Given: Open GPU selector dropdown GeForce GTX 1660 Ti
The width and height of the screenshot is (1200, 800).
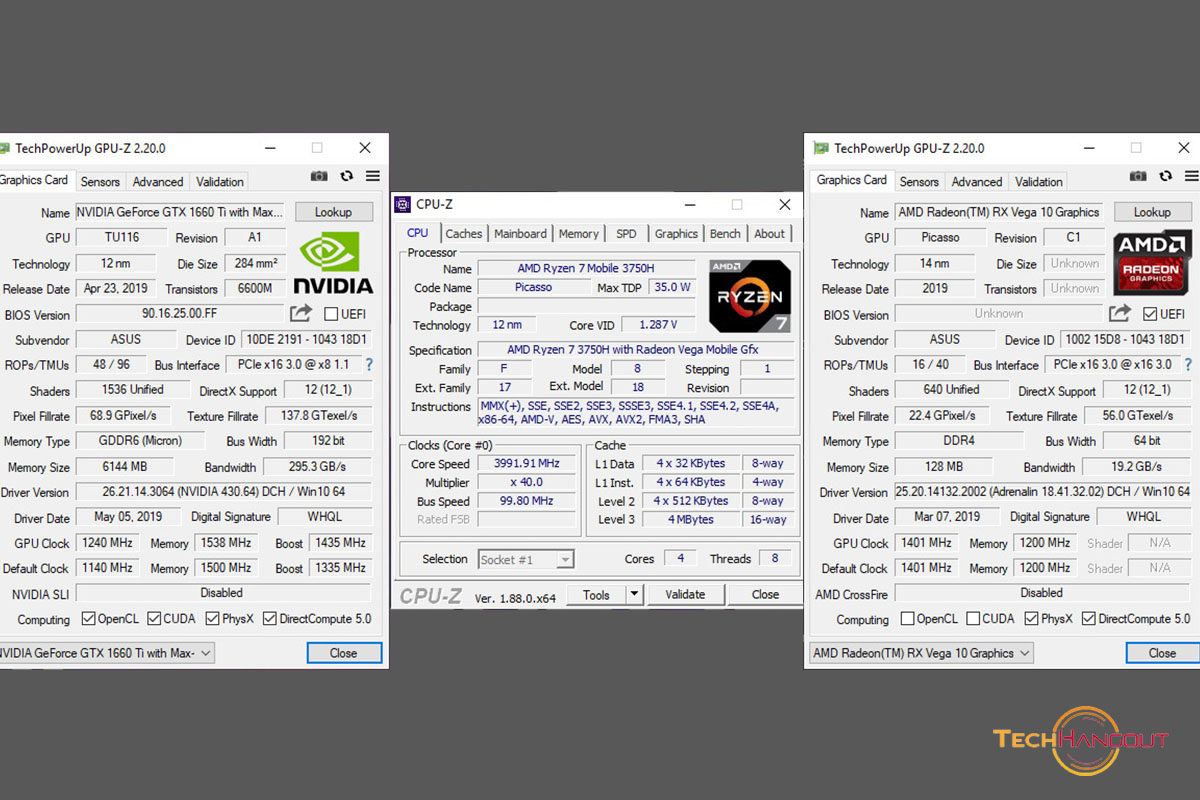Looking at the screenshot, I should point(106,653).
